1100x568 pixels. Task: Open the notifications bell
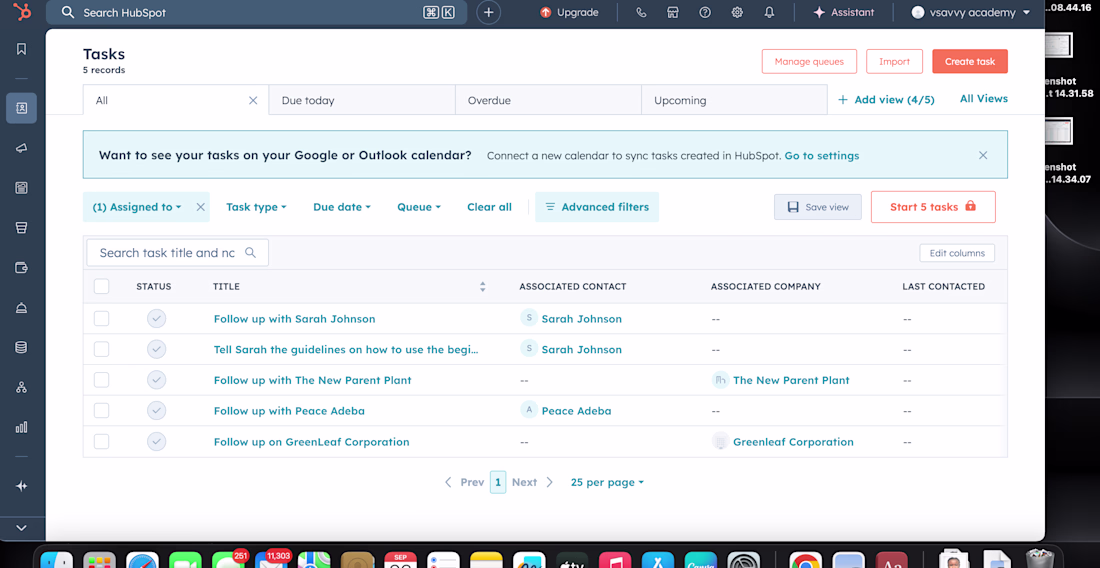tap(769, 13)
